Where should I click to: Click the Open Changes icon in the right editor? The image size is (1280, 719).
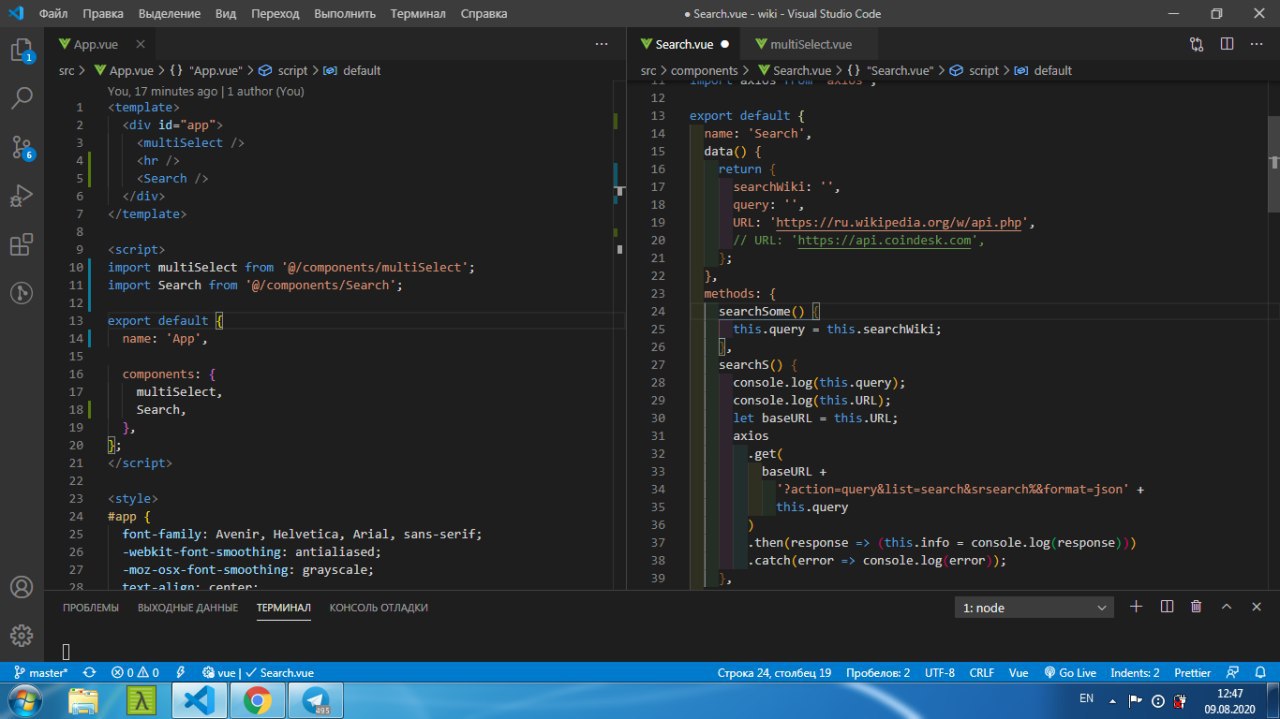[x=1197, y=44]
